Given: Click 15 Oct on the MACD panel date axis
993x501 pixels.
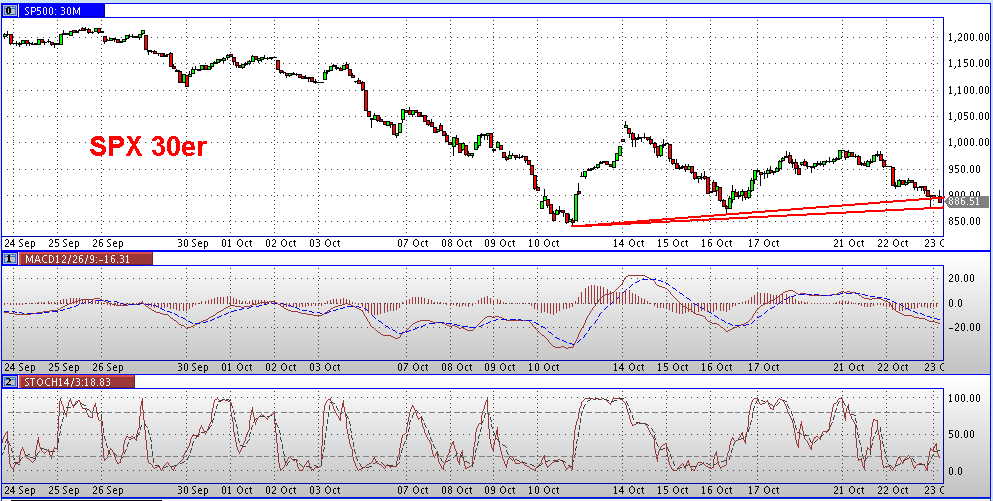Looking at the screenshot, I should [672, 367].
